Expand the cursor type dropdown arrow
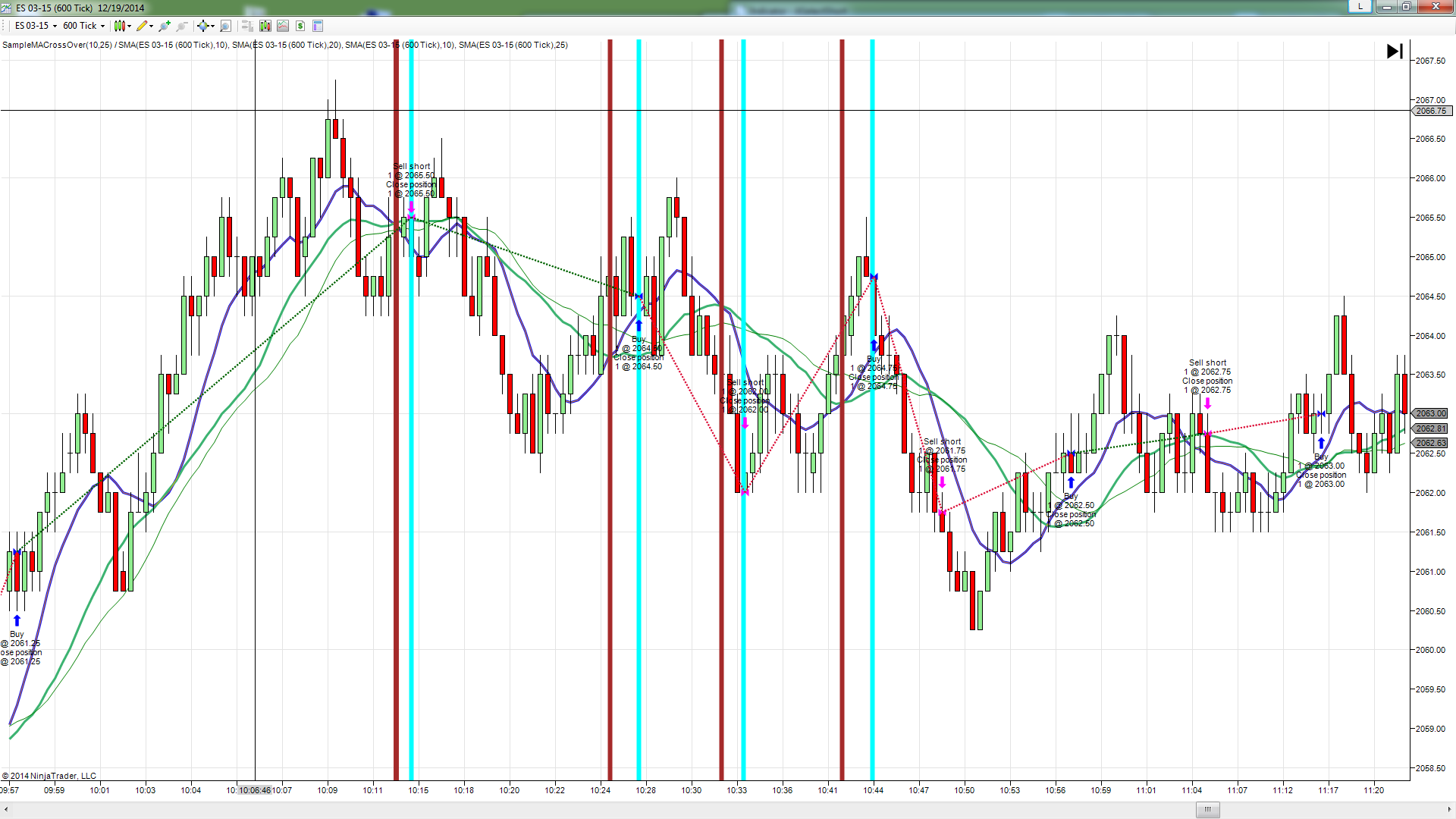Image resolution: width=1456 pixels, height=819 pixels. (212, 26)
